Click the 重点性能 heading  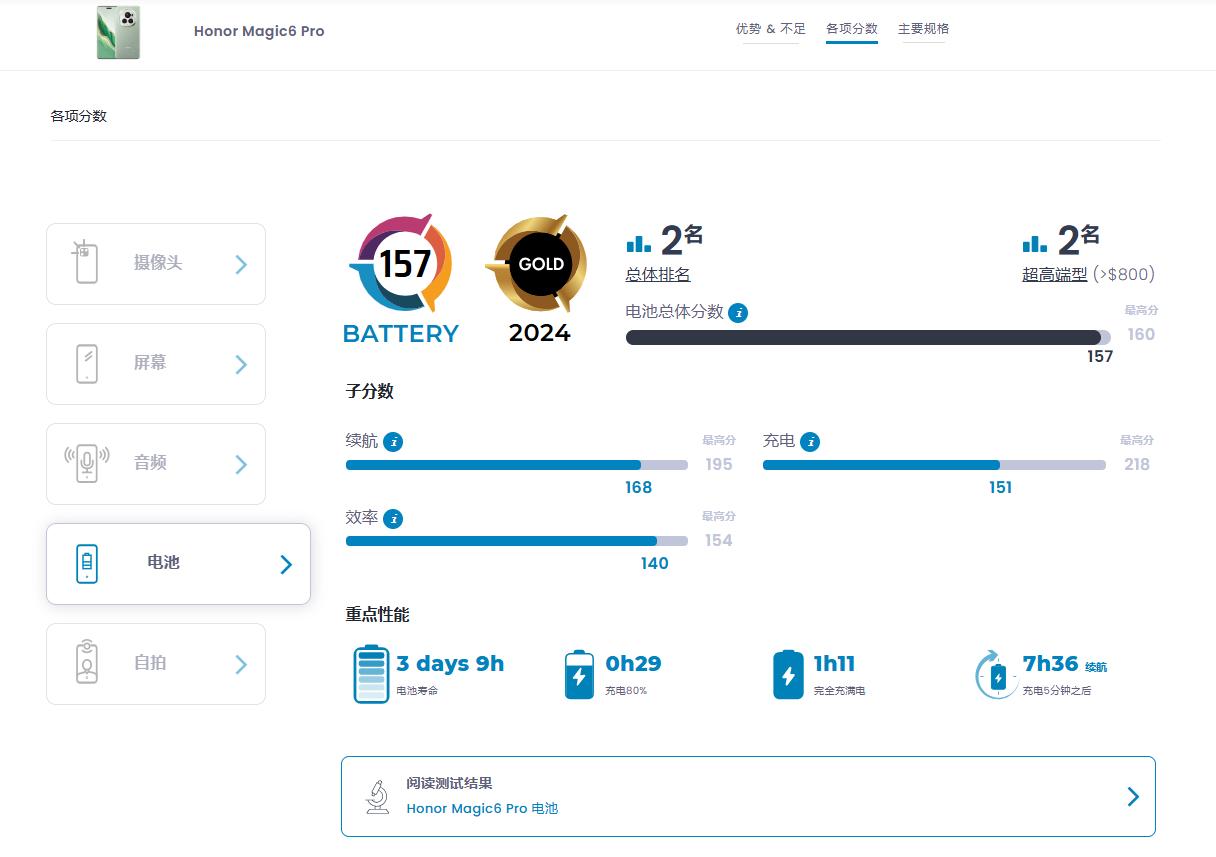point(378,614)
